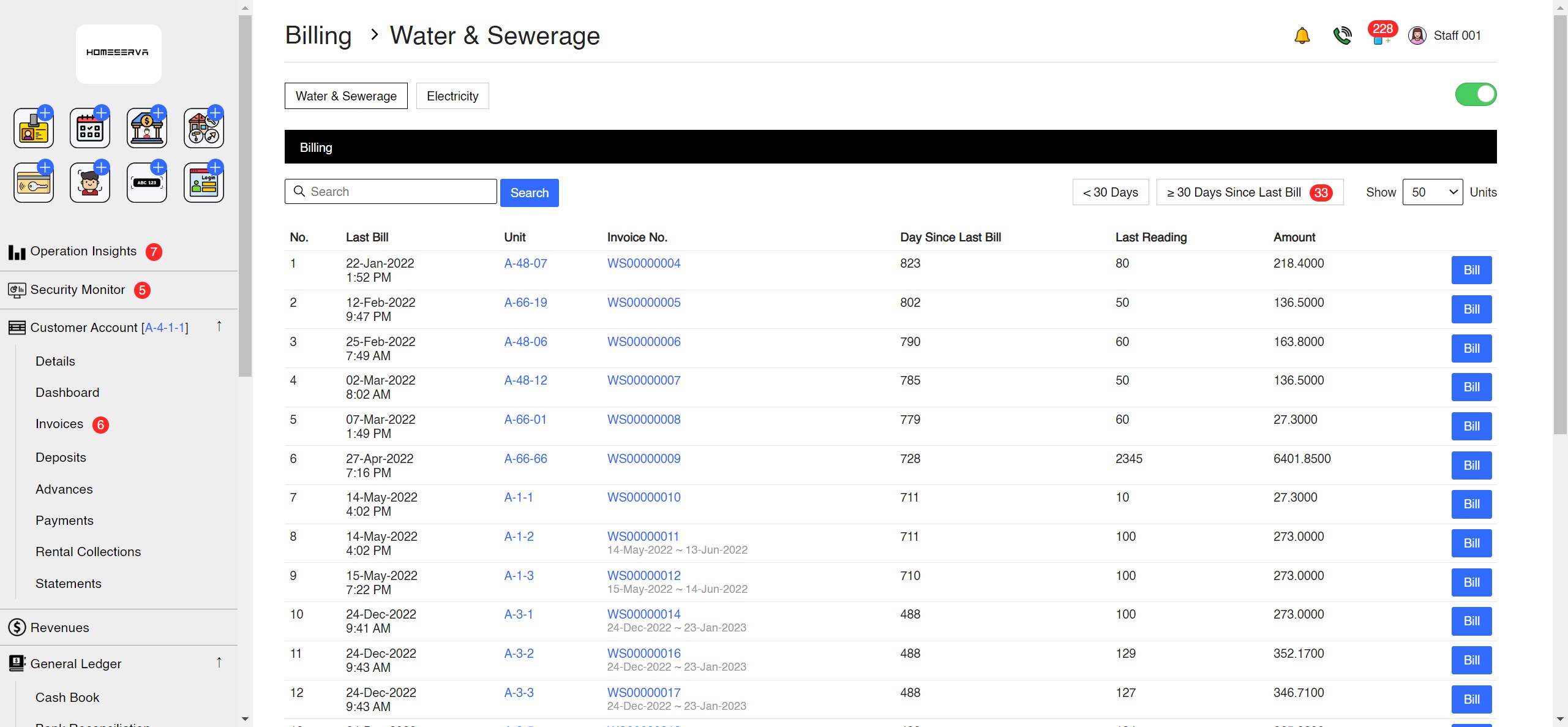Open the ID card quick-add shortcut

33,127
